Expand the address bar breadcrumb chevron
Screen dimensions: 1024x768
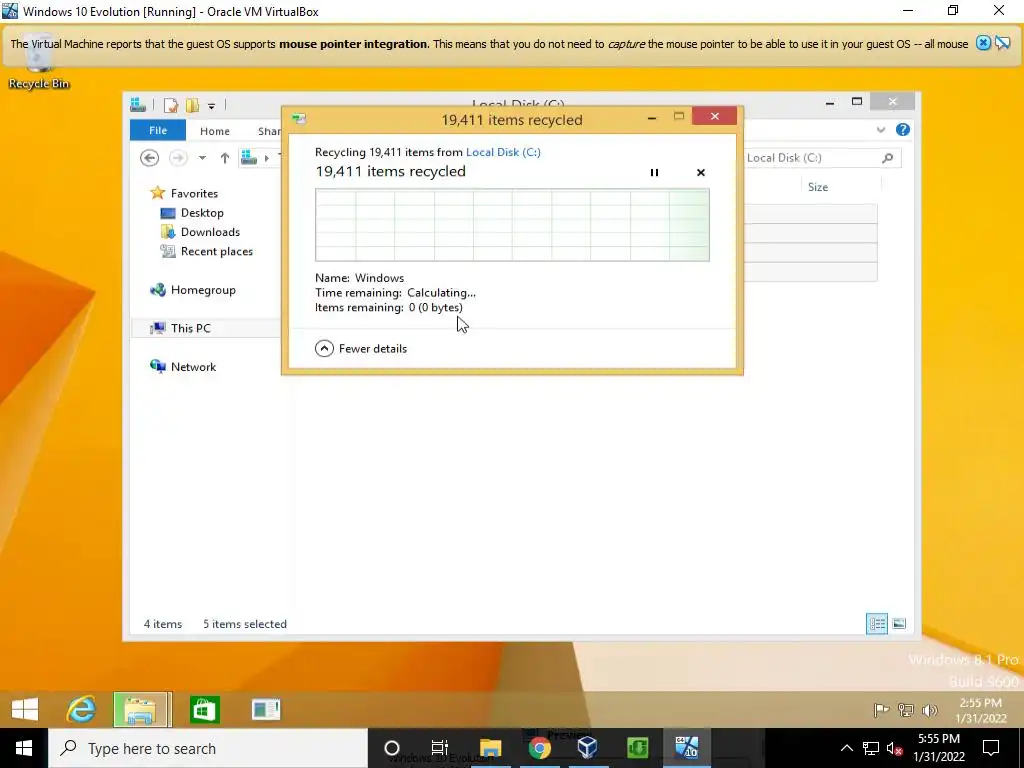pos(266,158)
